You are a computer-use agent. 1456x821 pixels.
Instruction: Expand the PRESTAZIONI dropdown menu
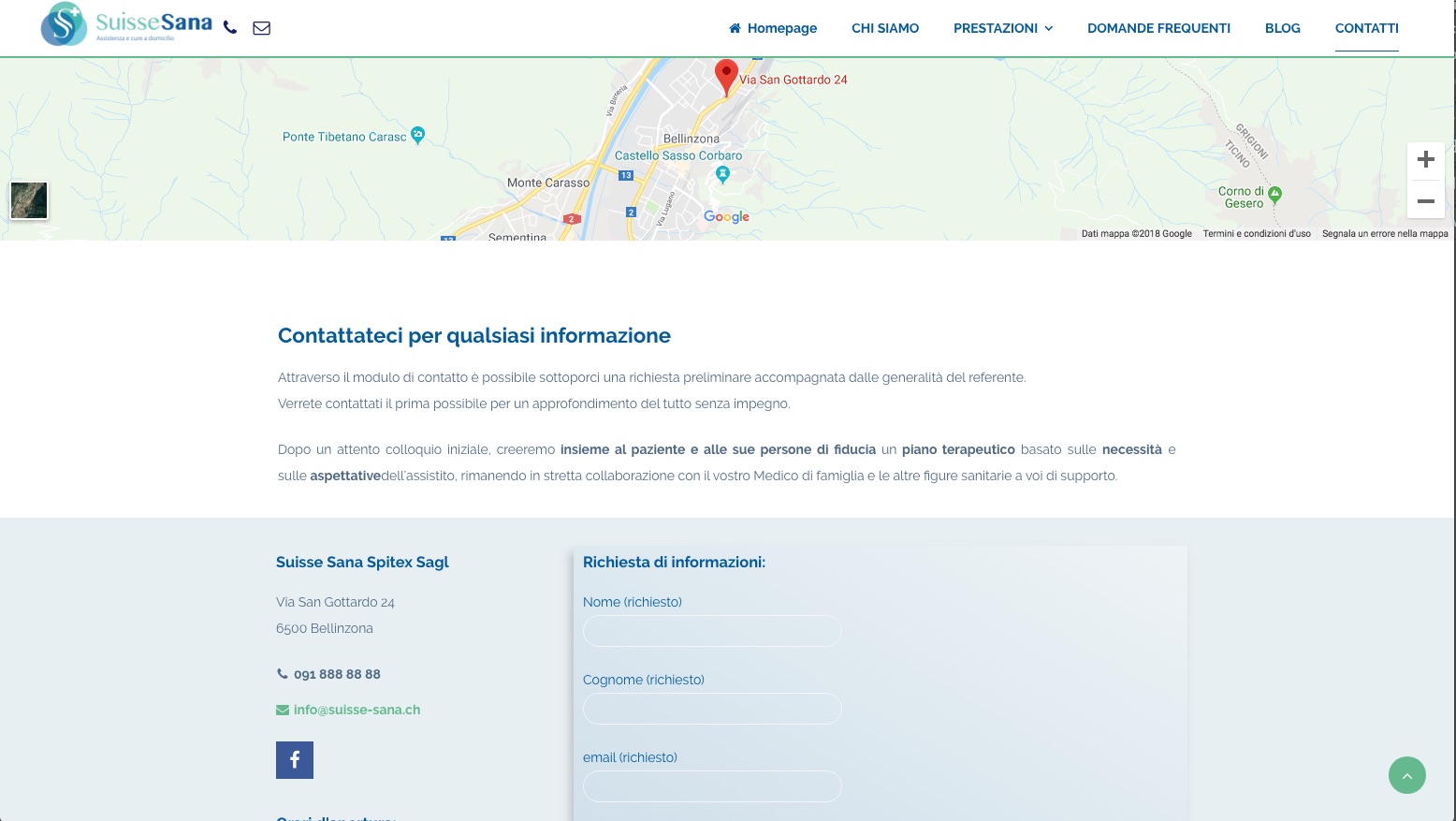pos(1003,28)
